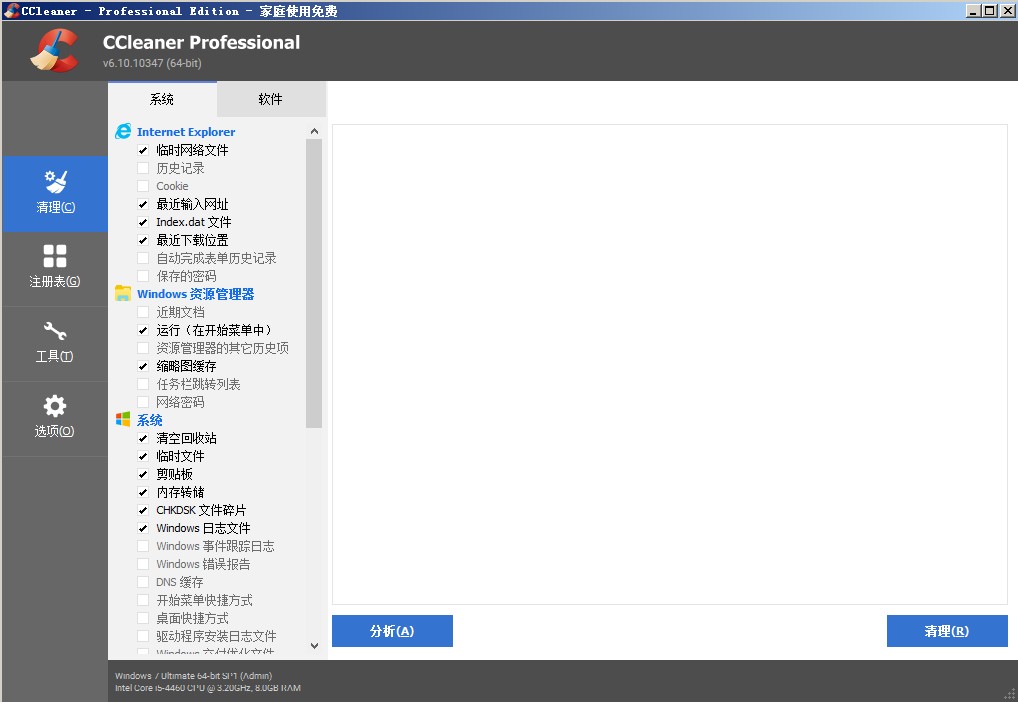Click the Windows 资源管理器 folder icon
The image size is (1018, 702).
(x=123, y=294)
